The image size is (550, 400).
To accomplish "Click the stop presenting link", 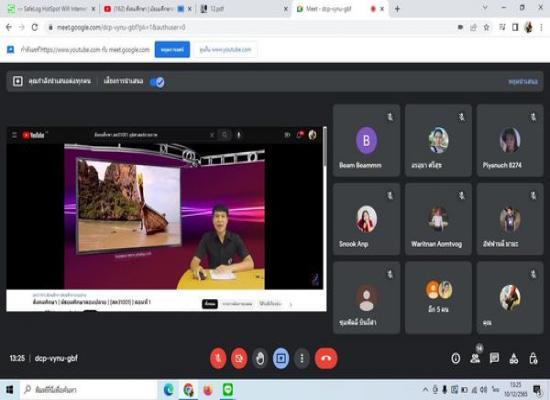I will (523, 82).
